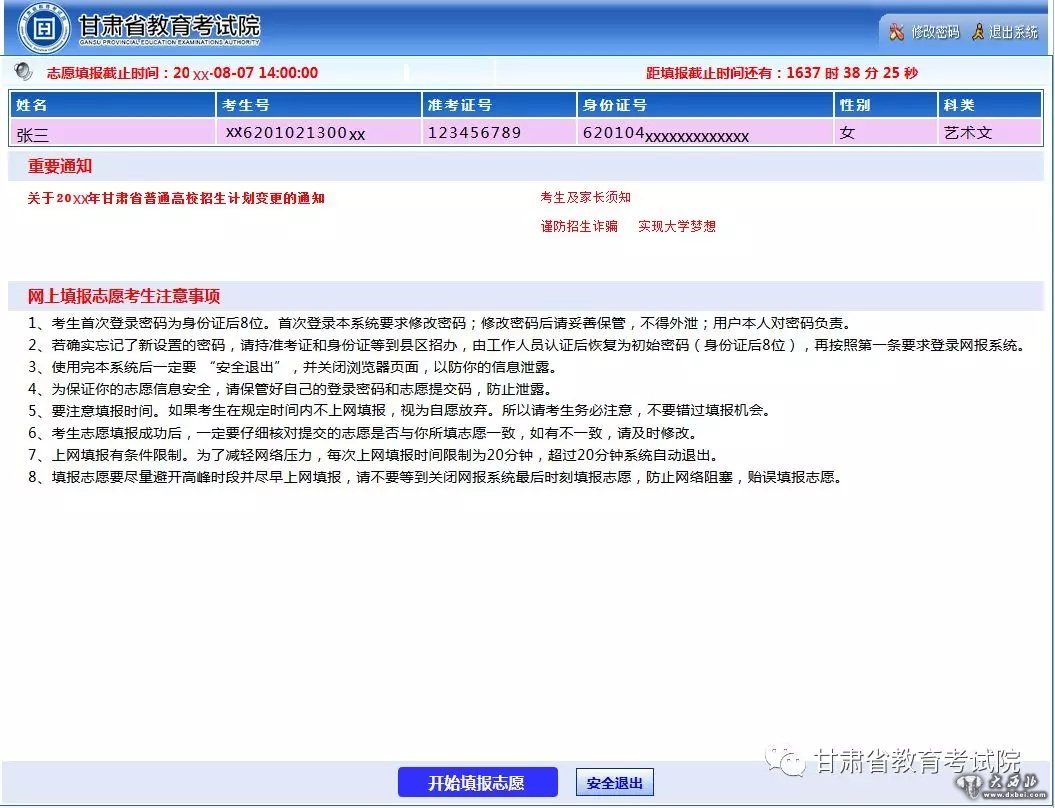Click the WeChat watermark icon near bottom
Image resolution: width=1055 pixels, height=808 pixels.
790,762
